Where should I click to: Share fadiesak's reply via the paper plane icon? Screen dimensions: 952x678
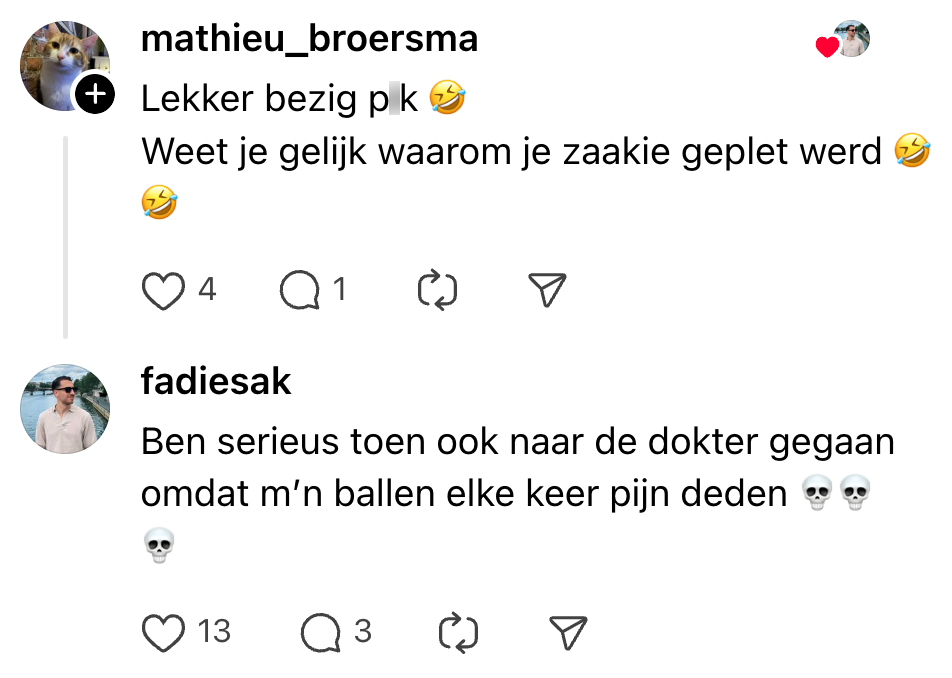pyautogui.click(x=568, y=633)
